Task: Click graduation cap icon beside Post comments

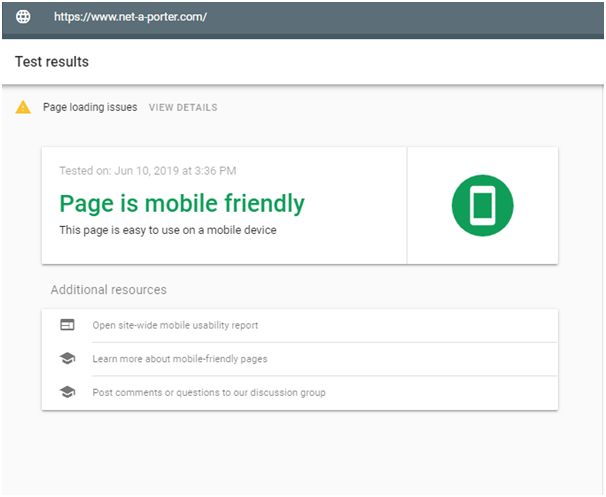Action: [67, 392]
